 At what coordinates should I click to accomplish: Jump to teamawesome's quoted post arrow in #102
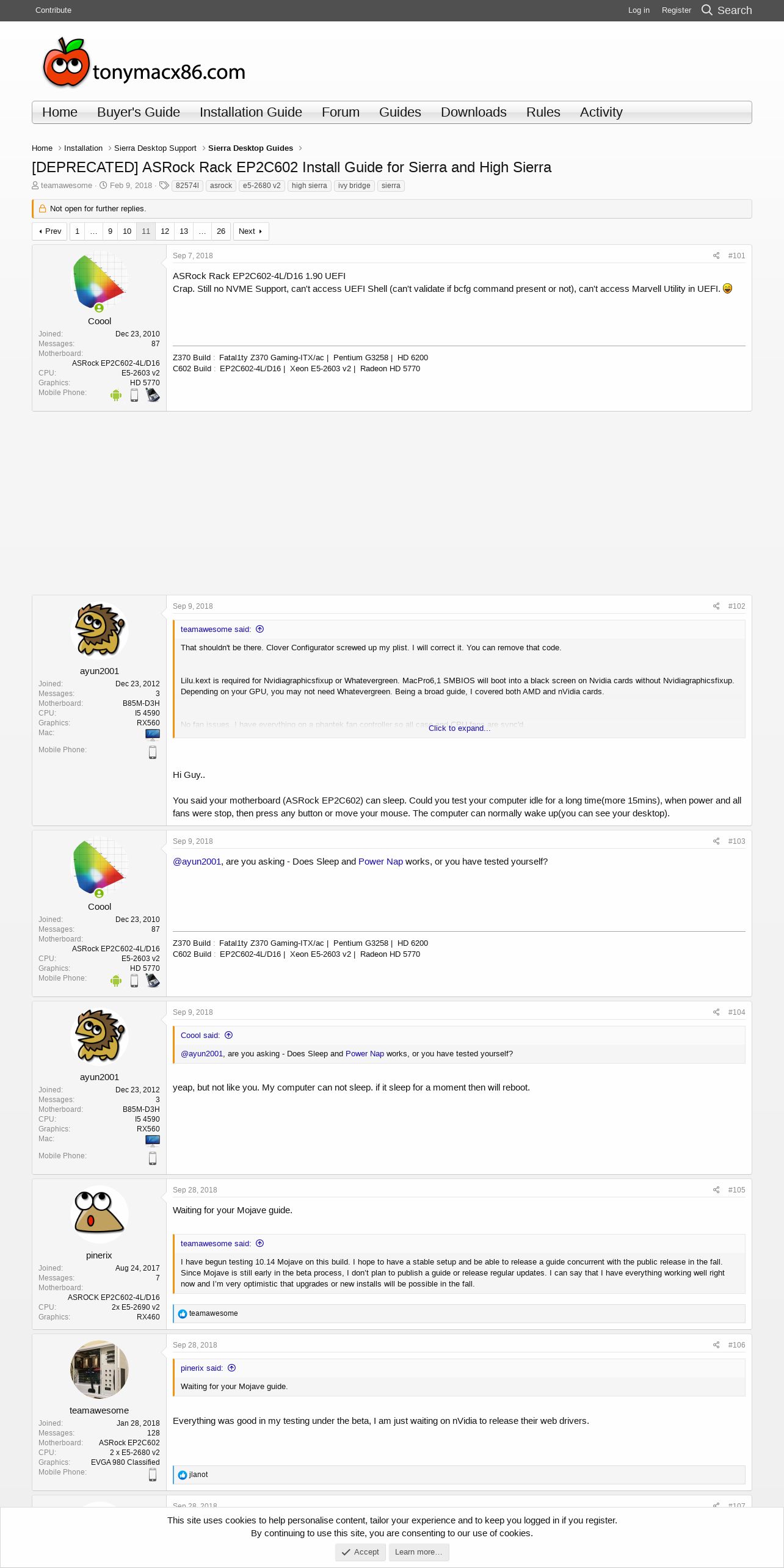point(260,630)
